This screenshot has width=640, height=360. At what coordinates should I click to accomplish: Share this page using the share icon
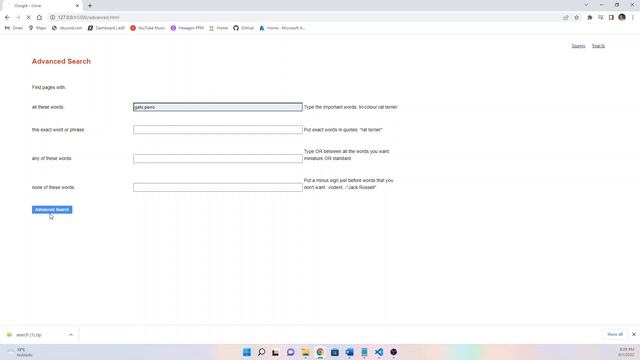(x=566, y=18)
